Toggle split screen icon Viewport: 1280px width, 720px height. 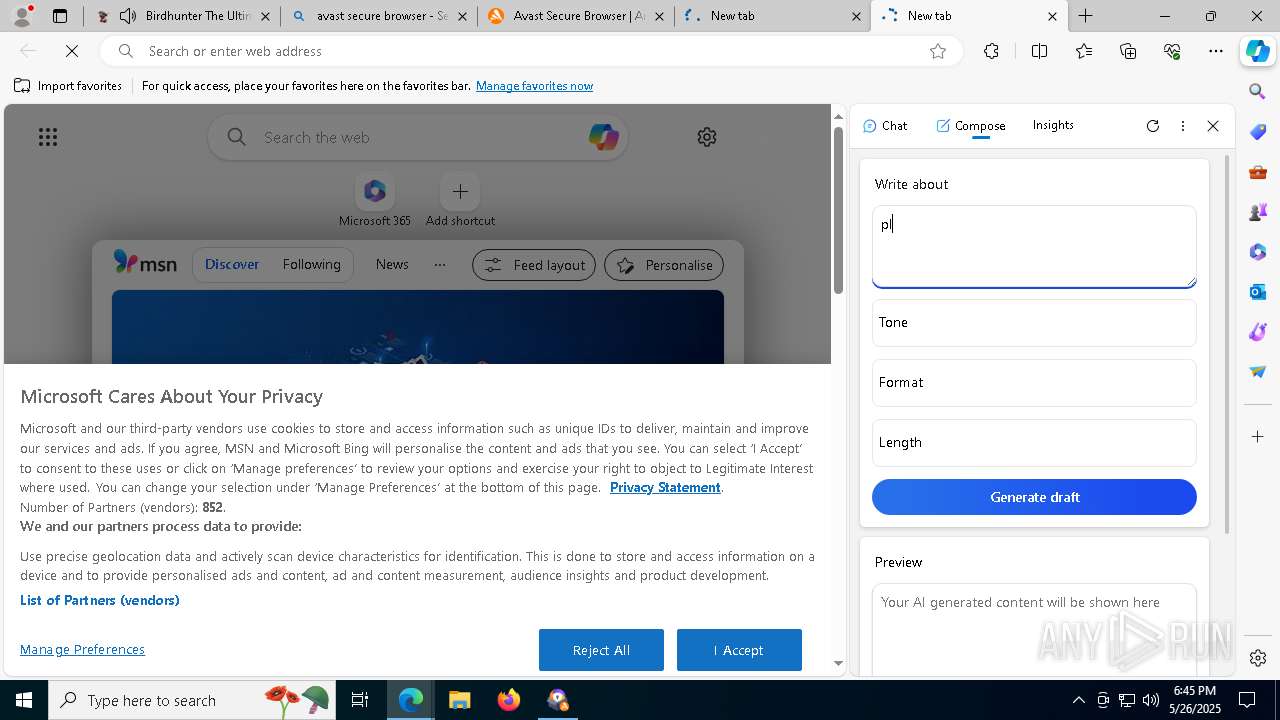(x=1039, y=51)
